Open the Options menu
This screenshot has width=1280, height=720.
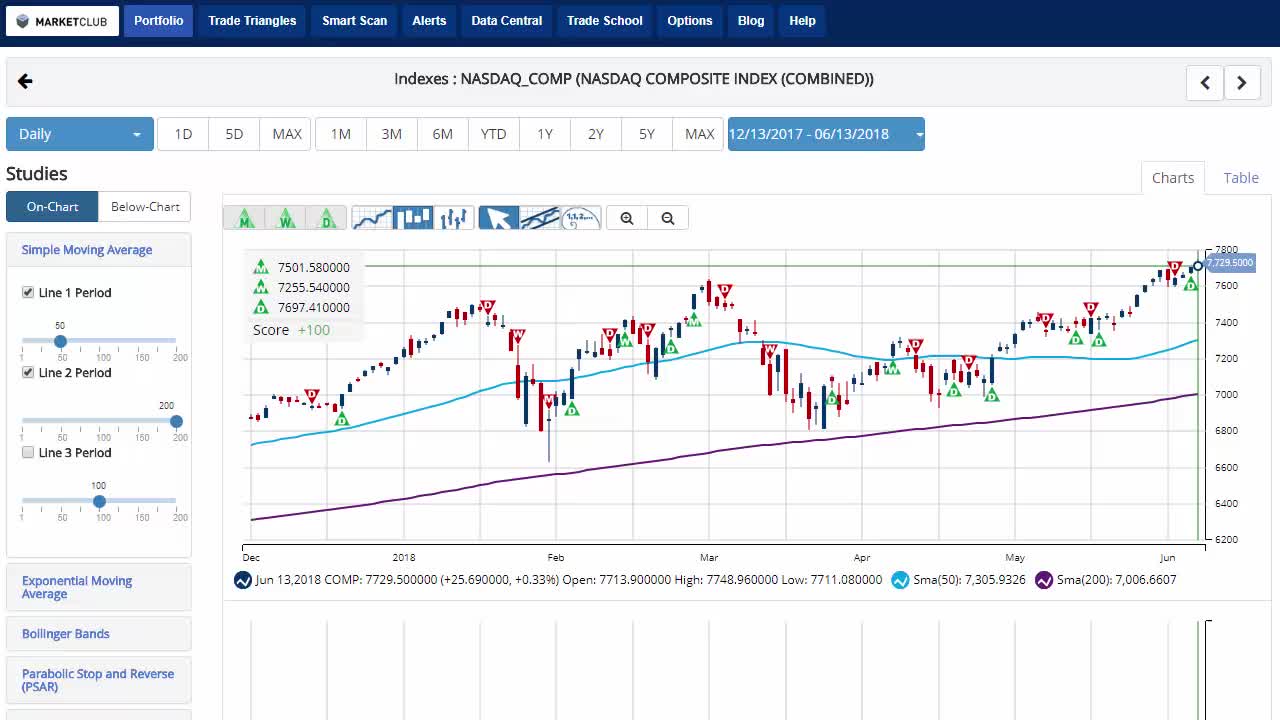[x=690, y=21]
